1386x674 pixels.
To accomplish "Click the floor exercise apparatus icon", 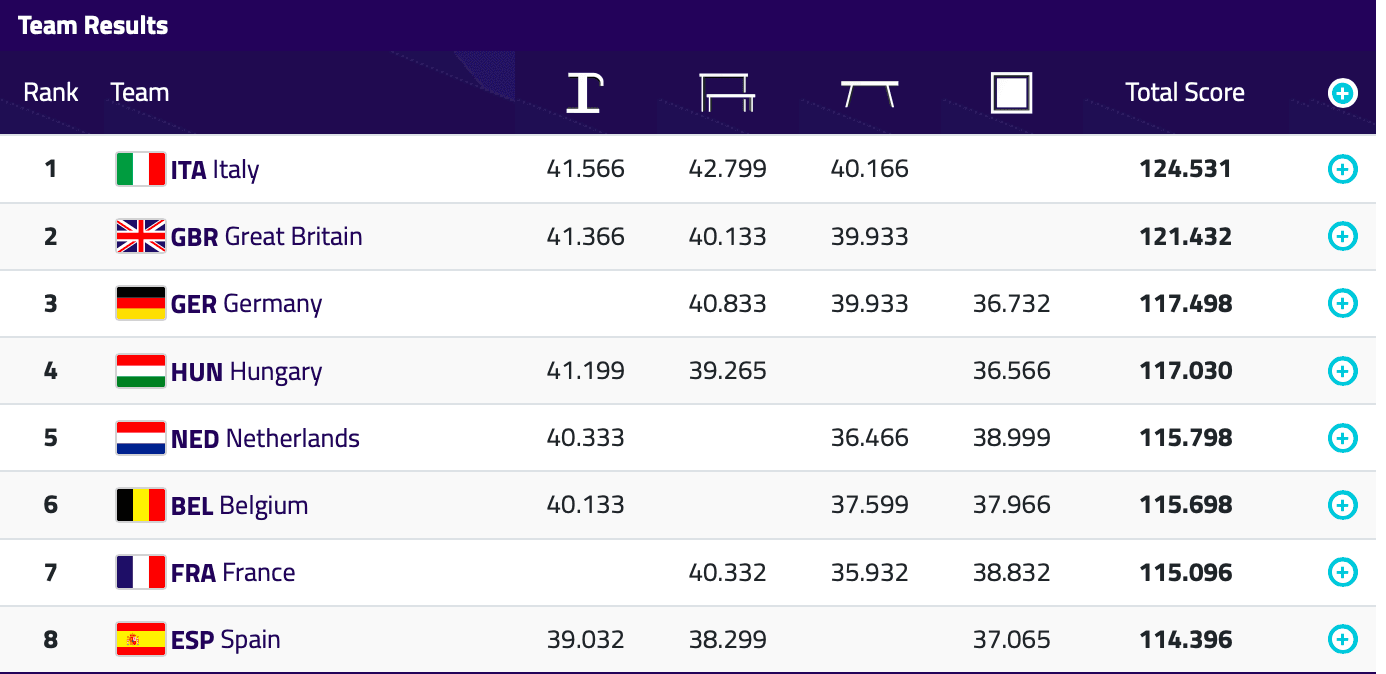I will click(x=1011, y=93).
